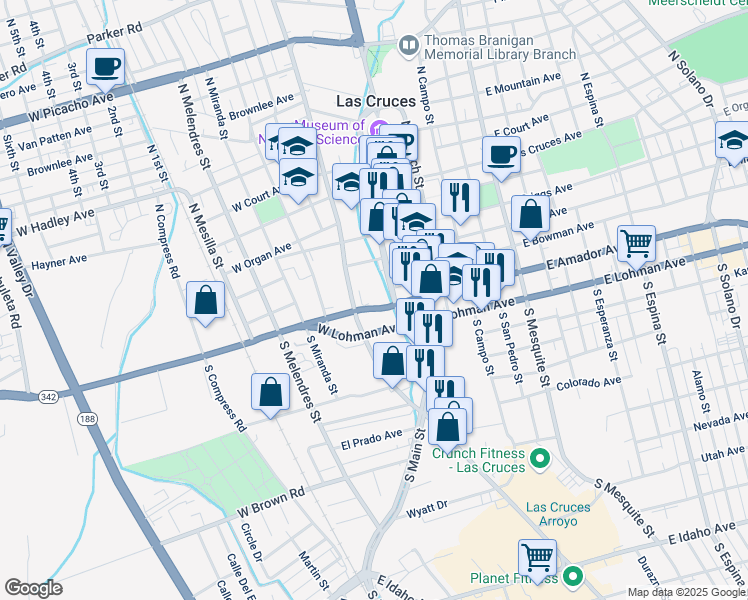
Task: Select the Crunch Fitness location pin
Action: click(540, 460)
